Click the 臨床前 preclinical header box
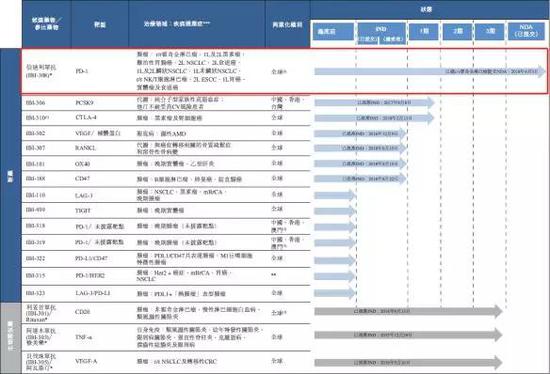This screenshot has height=374, width=550. click(x=333, y=31)
